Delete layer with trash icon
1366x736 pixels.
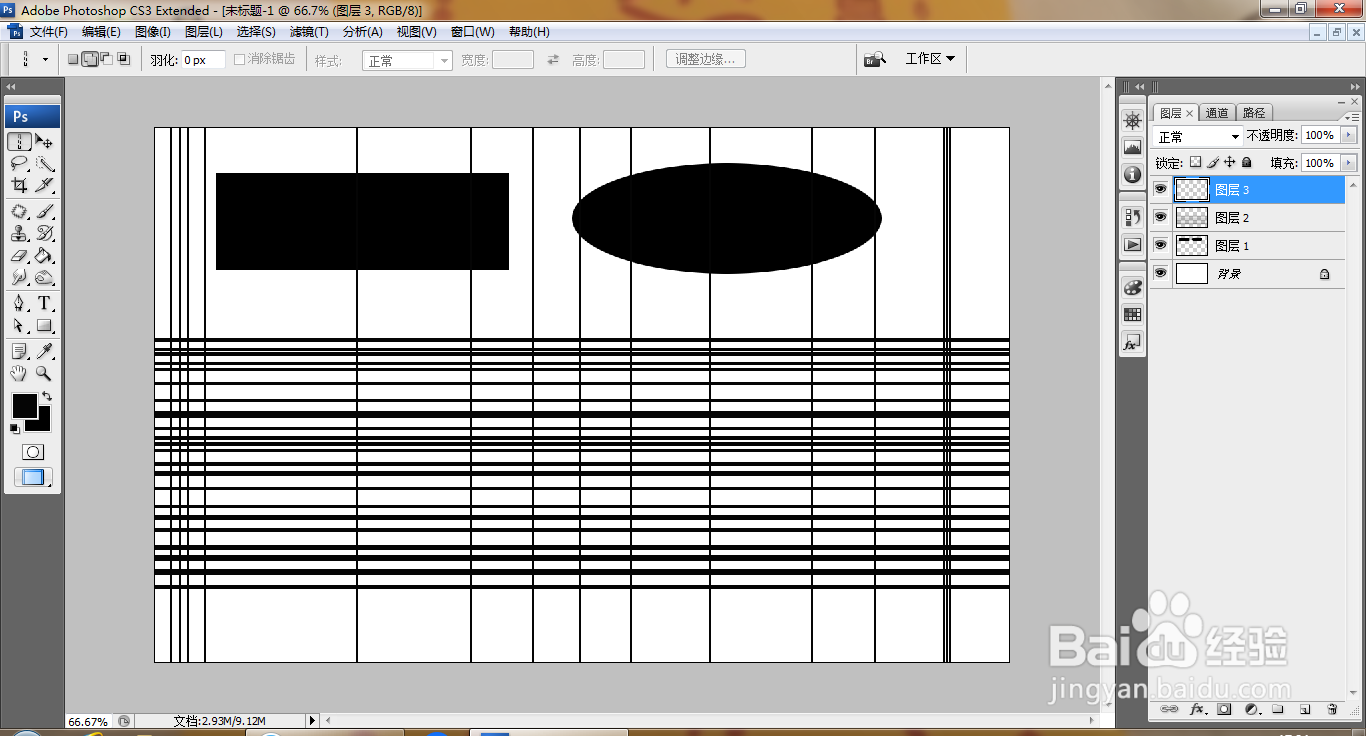click(1332, 709)
